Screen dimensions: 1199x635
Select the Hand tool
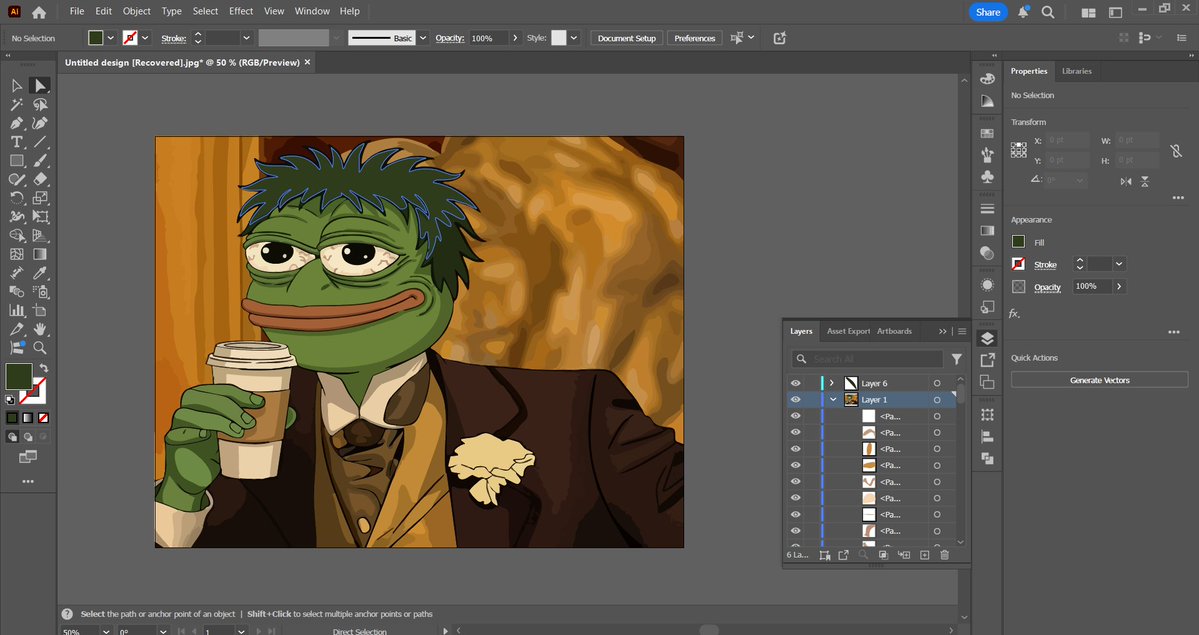(40, 329)
